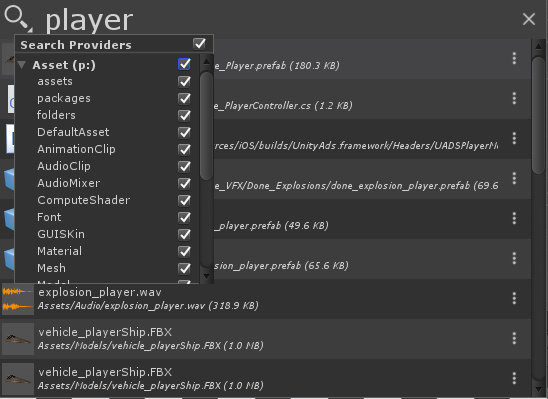Clear the player search with X
The width and height of the screenshot is (548, 399).
click(529, 19)
